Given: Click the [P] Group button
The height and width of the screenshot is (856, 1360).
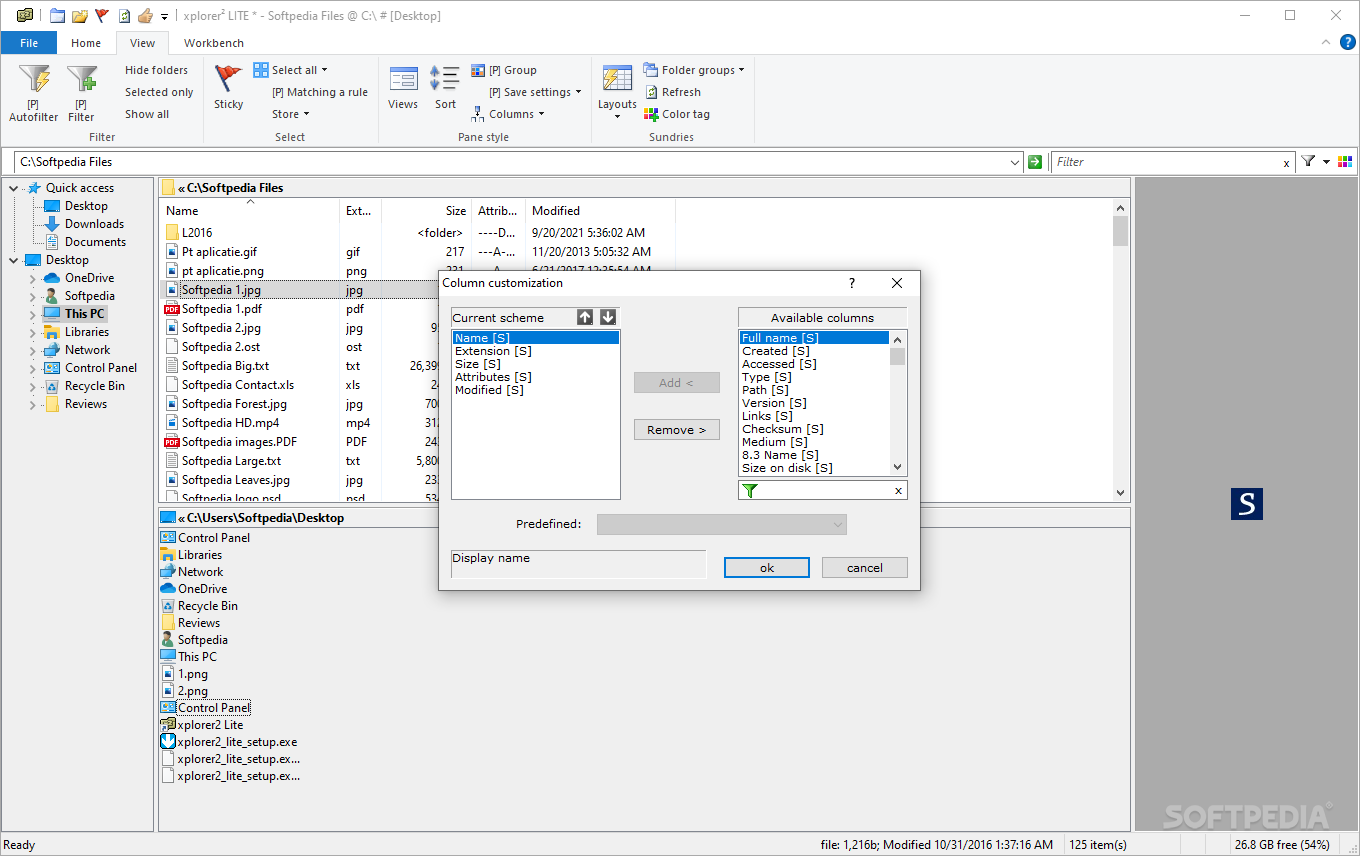Looking at the screenshot, I should coord(505,70).
